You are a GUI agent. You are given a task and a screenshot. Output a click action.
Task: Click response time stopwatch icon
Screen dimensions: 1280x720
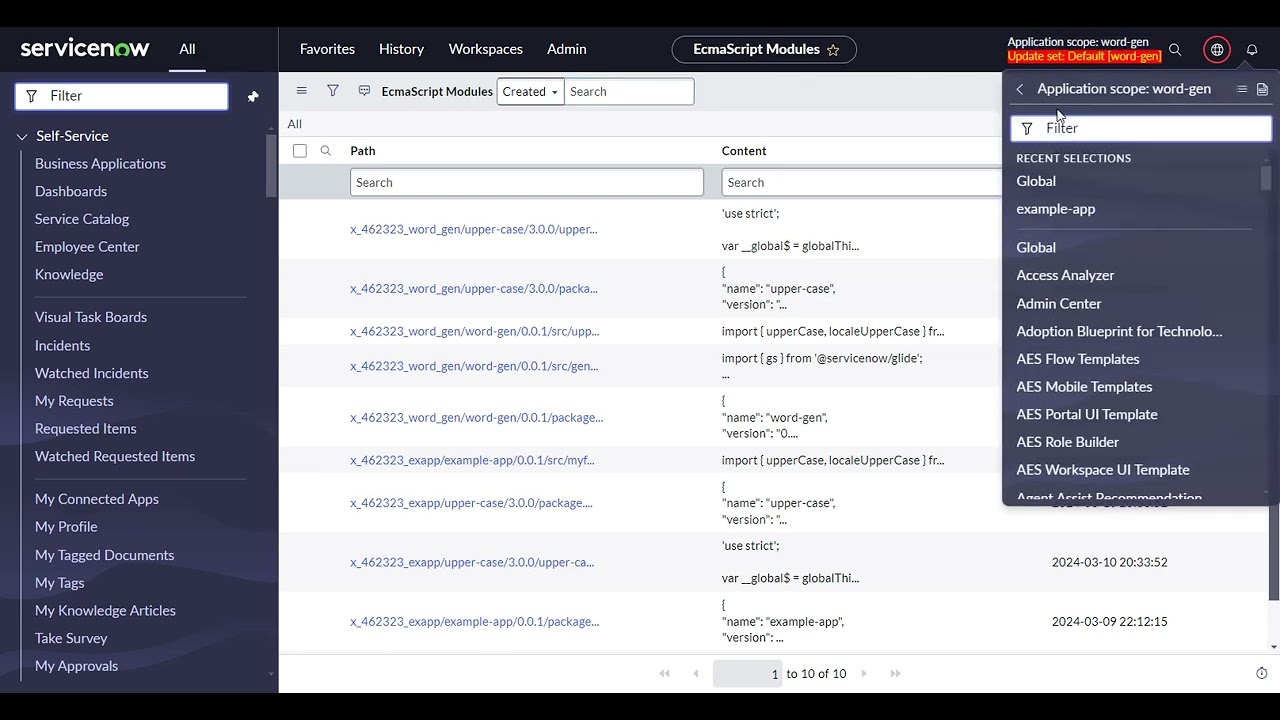[1262, 674]
